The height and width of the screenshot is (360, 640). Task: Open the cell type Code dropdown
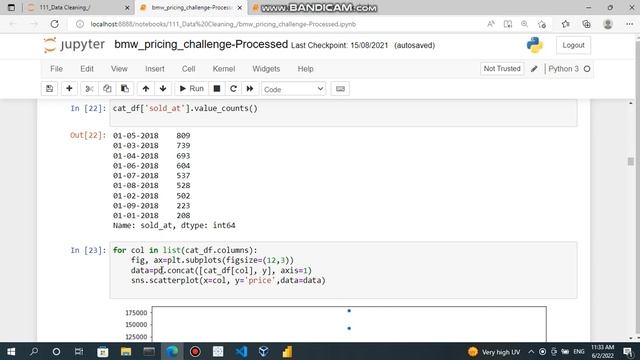pyautogui.click(x=293, y=89)
